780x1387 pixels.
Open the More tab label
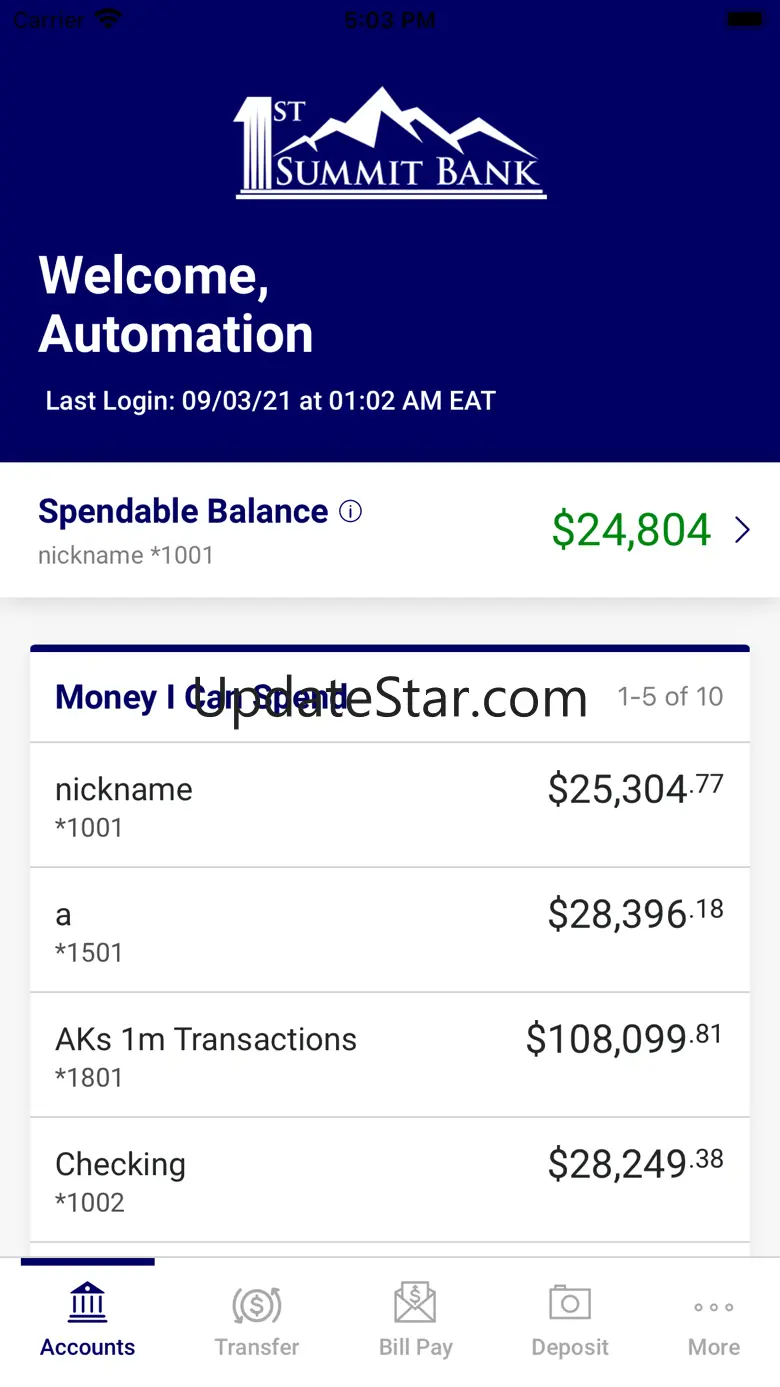[714, 1347]
